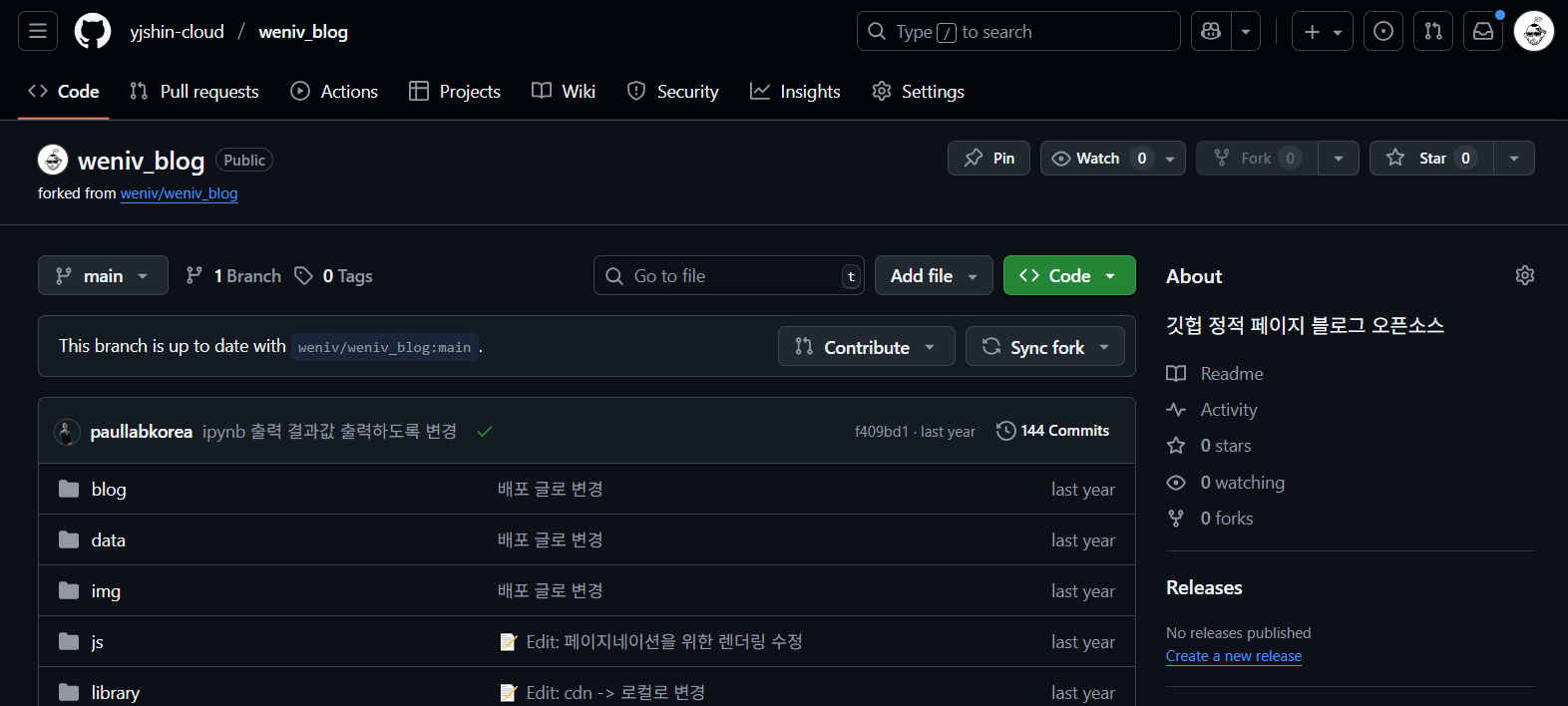
Task: Open the paullabkorea author link
Action: point(141,432)
